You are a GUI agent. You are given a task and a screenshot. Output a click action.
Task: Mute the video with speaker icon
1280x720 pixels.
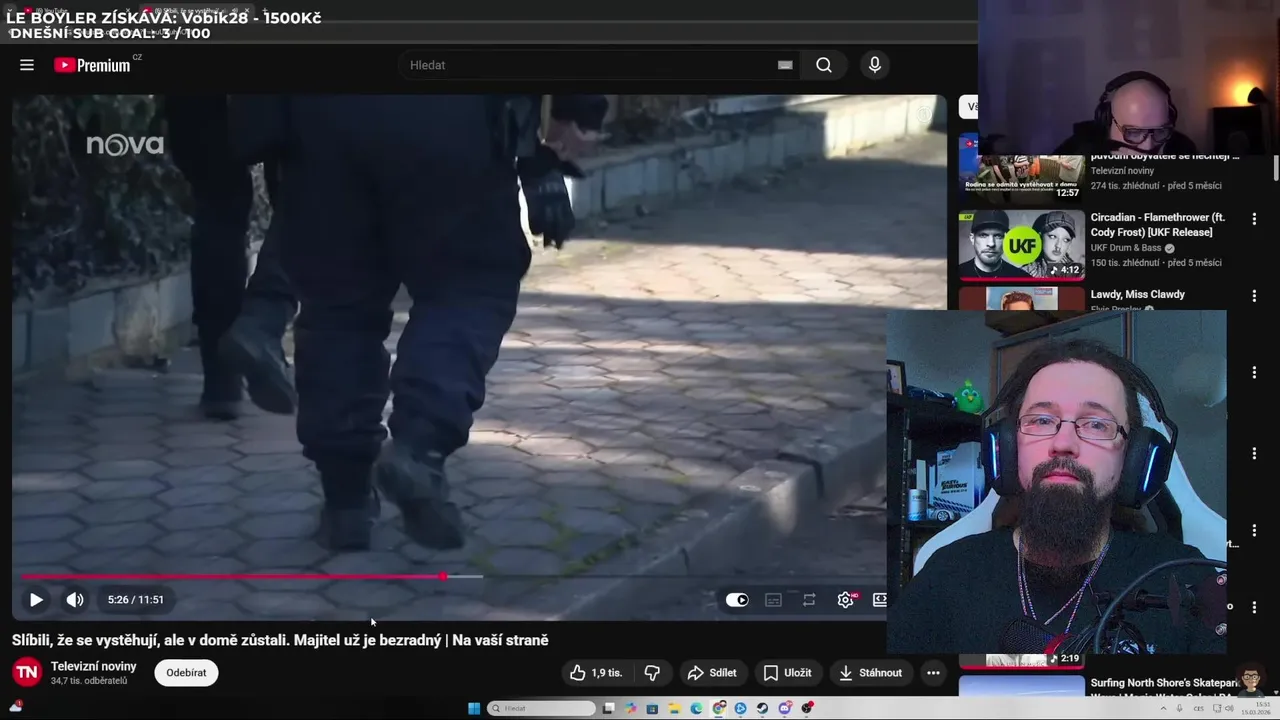coord(75,600)
